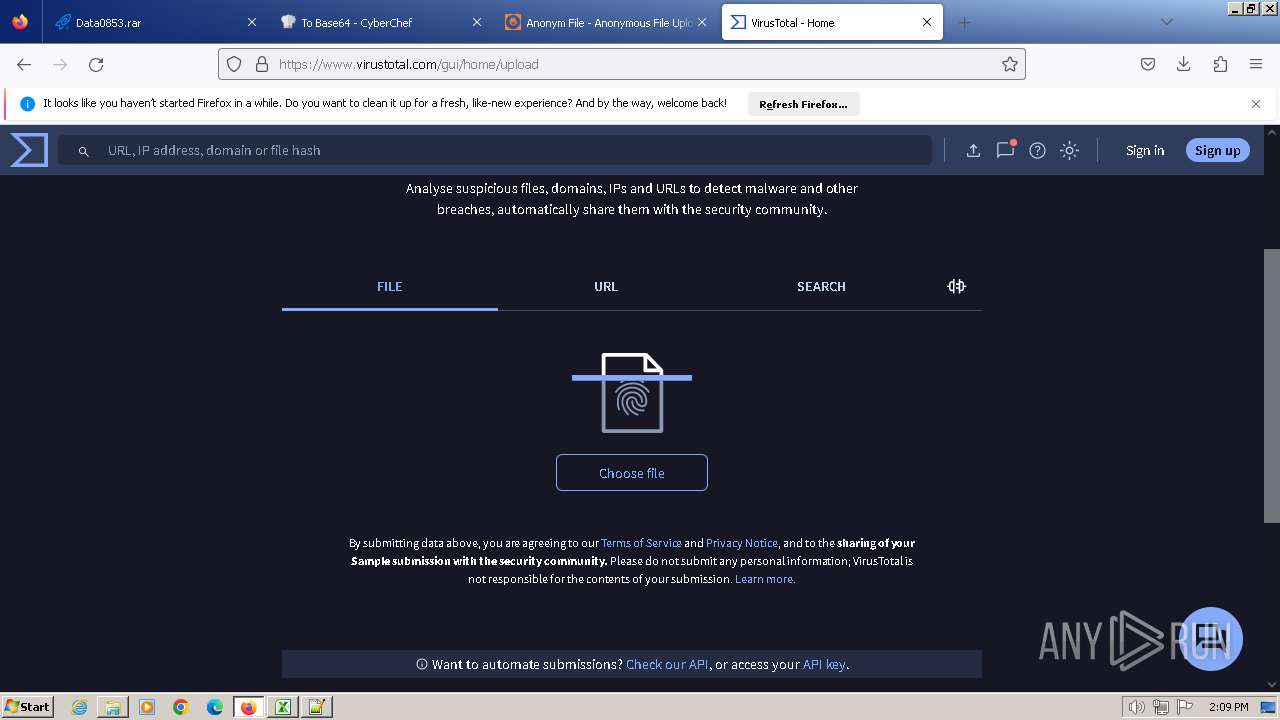Open Internet Explorer from the taskbar
The image size is (1280, 720).
79,707
